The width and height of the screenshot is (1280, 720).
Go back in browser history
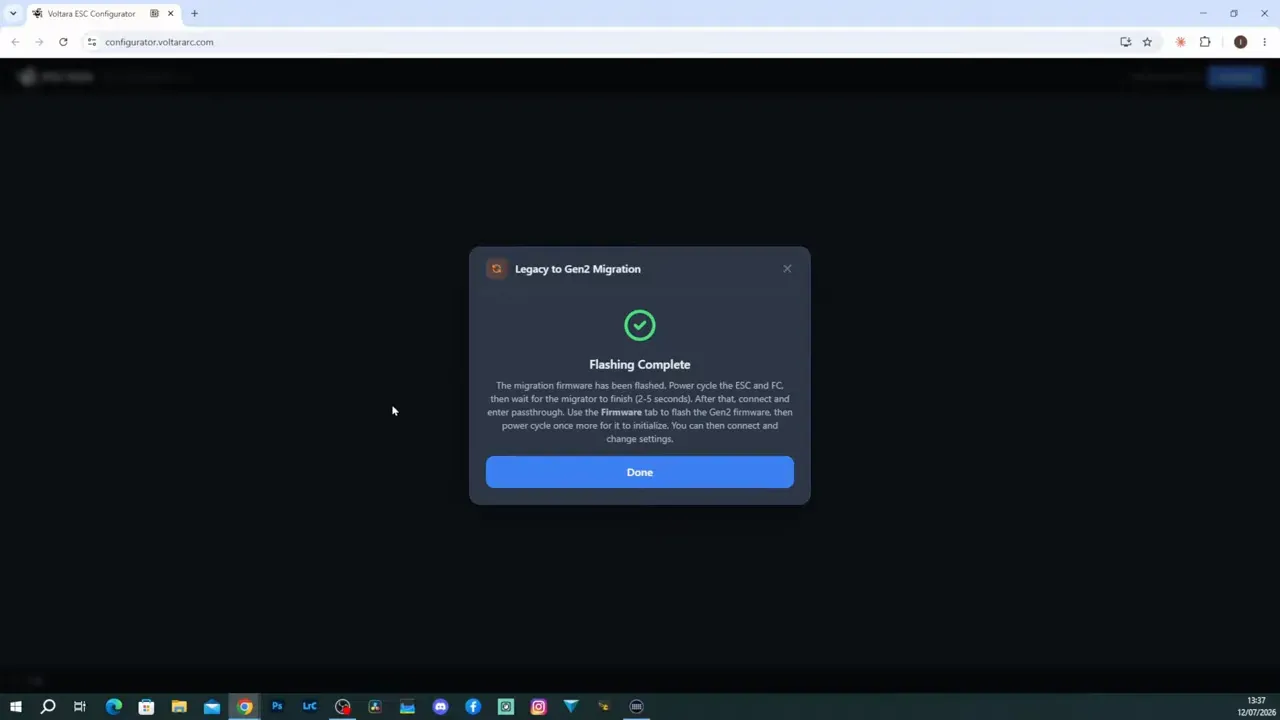15,42
